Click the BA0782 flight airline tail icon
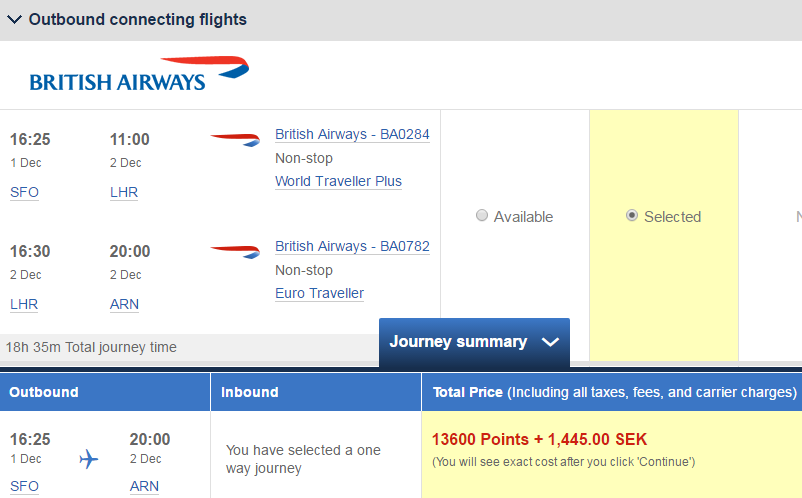 [x=235, y=251]
